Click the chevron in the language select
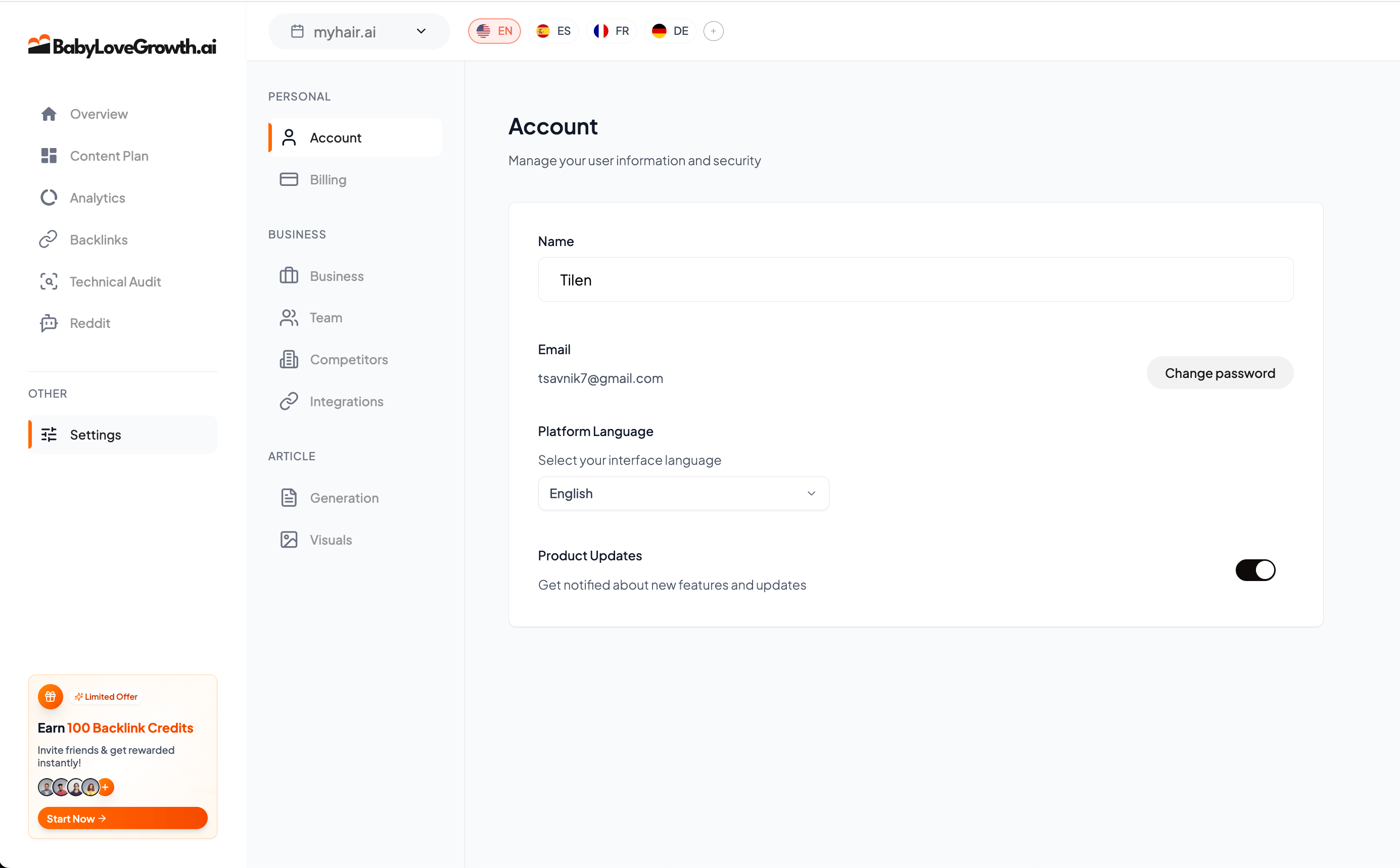 811,493
